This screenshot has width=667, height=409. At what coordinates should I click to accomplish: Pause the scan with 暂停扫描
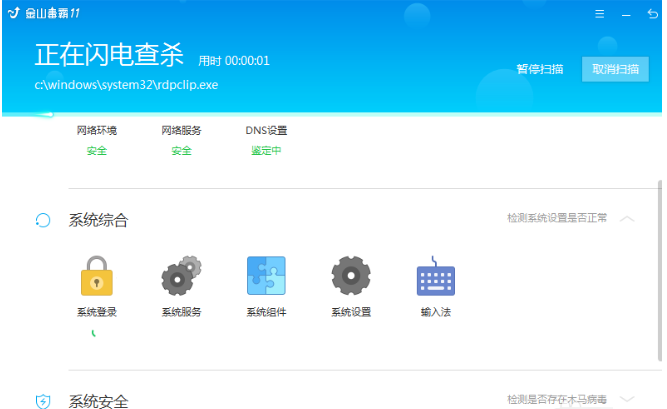[540, 69]
